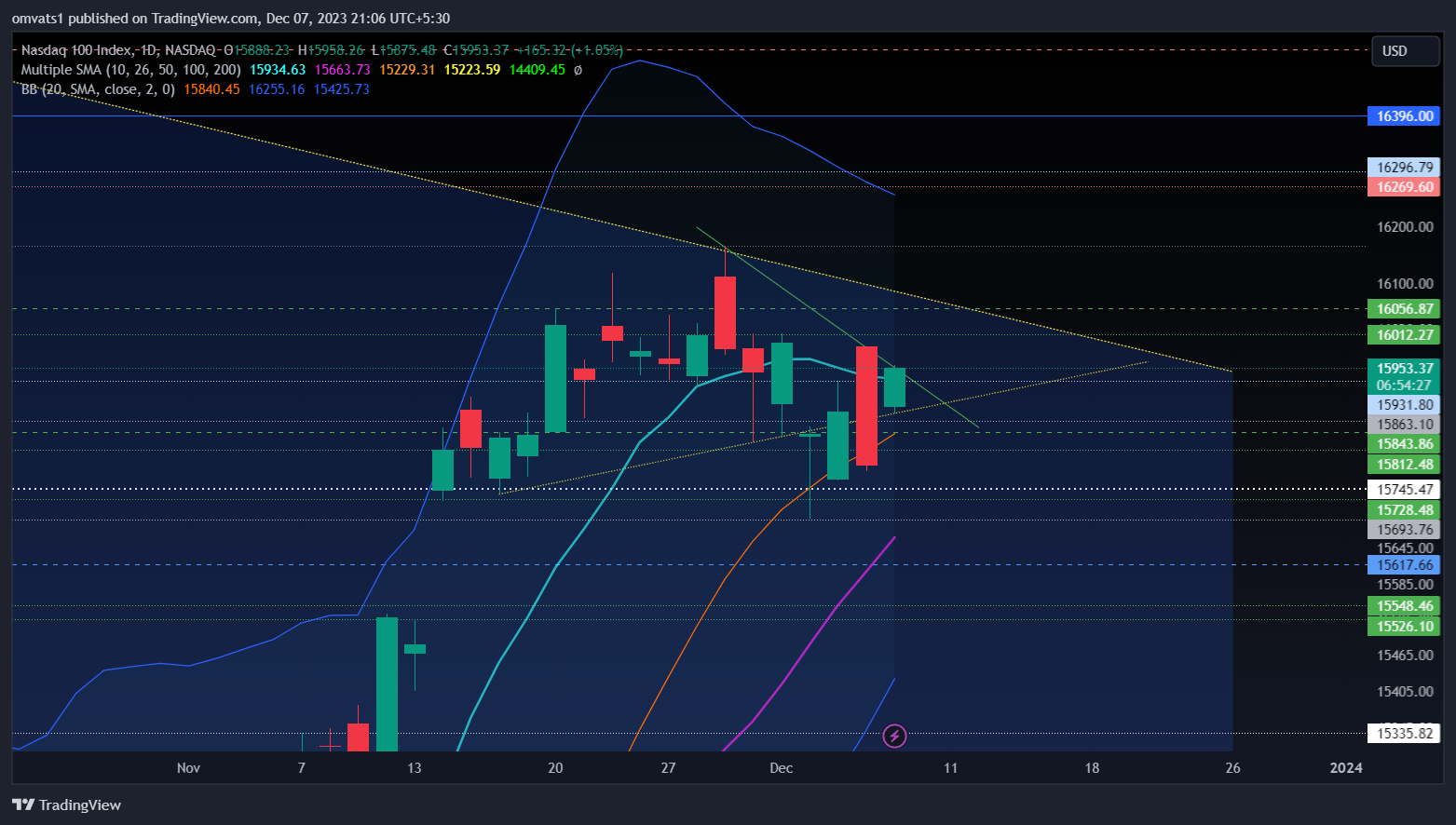Click the 15405.00 axis value
1456x825 pixels.
(1405, 692)
